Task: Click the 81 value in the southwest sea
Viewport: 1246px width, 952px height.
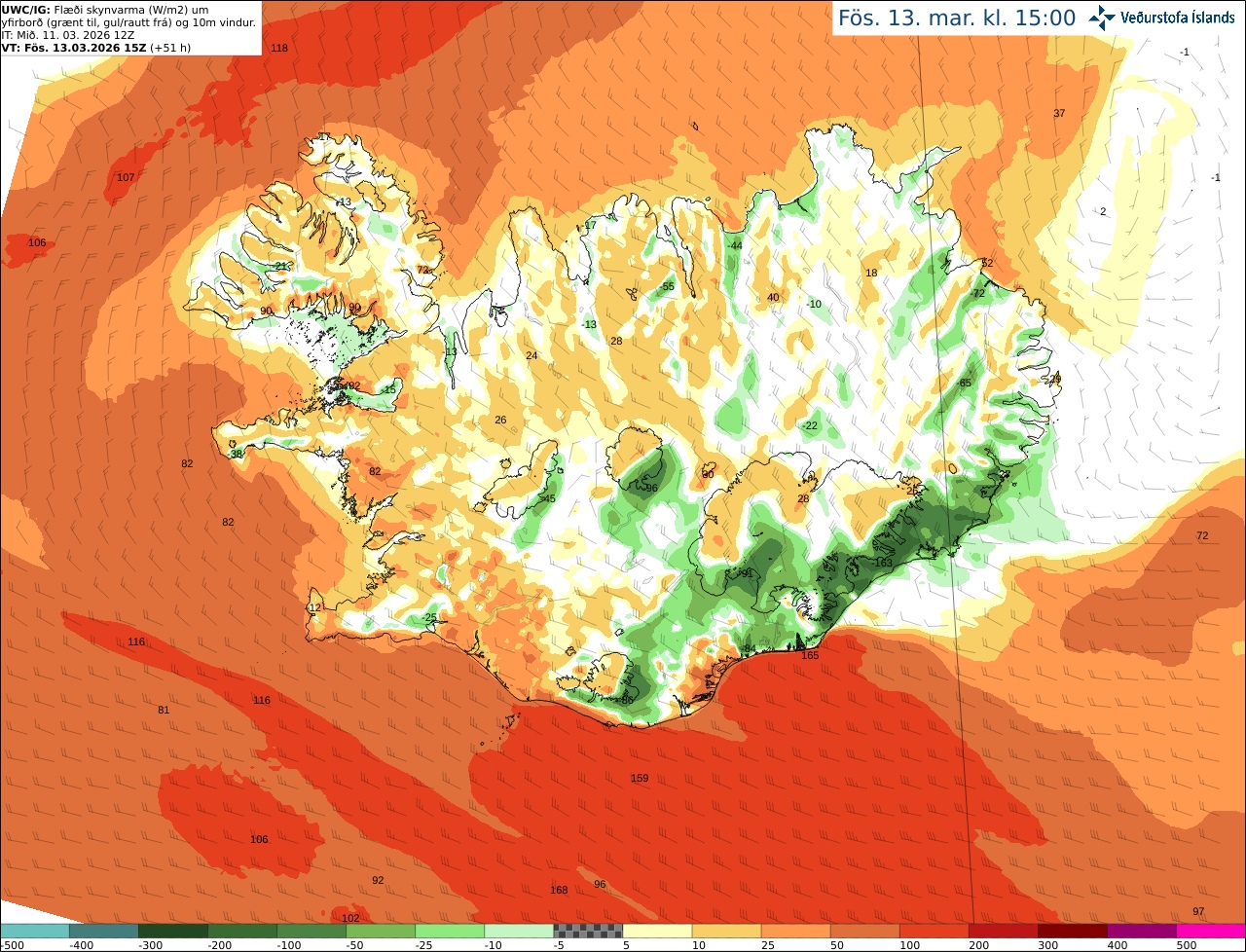Action: [x=164, y=710]
